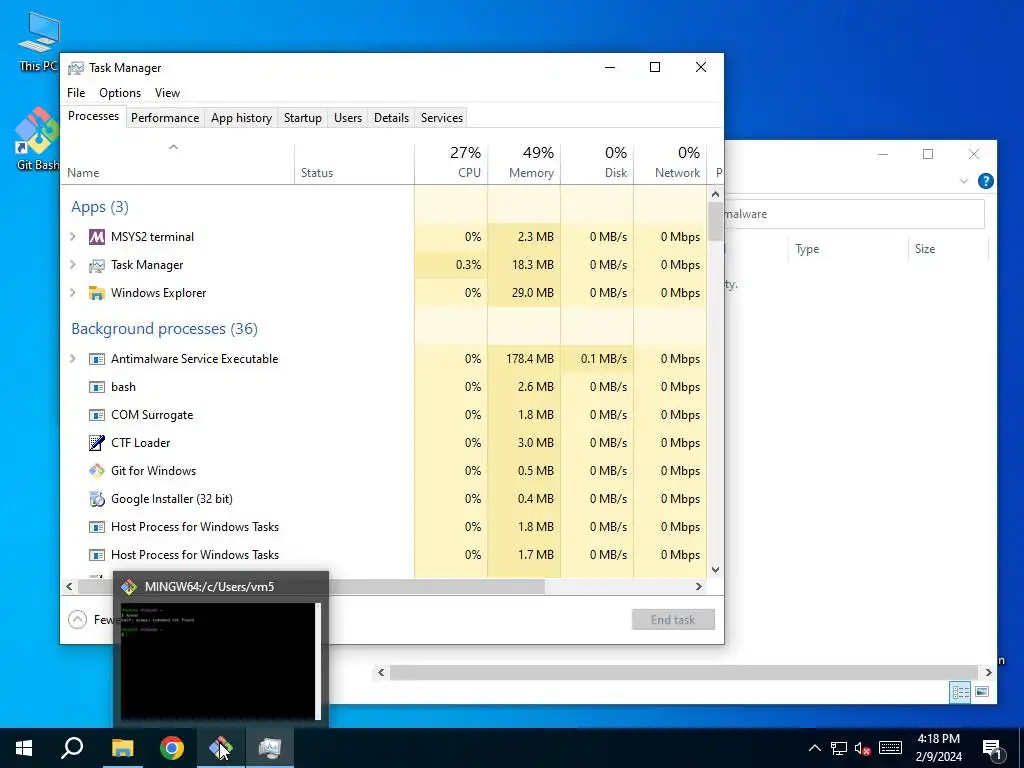Open the File menu
Image resolution: width=1024 pixels, height=768 pixels.
tap(76, 93)
